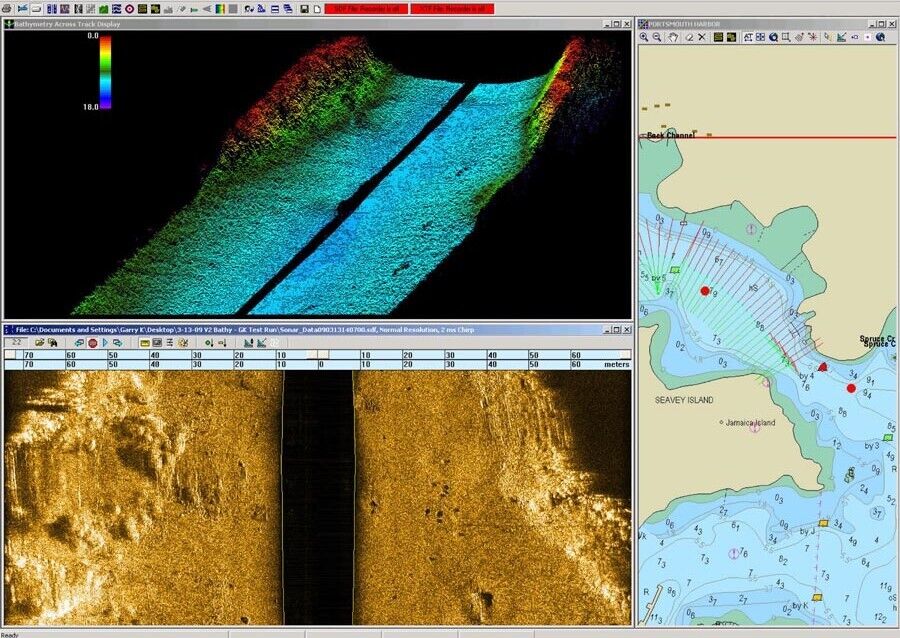The image size is (900, 638).
Task: Toggle the XTF File Recorder off indicator
Action: [x=452, y=8]
